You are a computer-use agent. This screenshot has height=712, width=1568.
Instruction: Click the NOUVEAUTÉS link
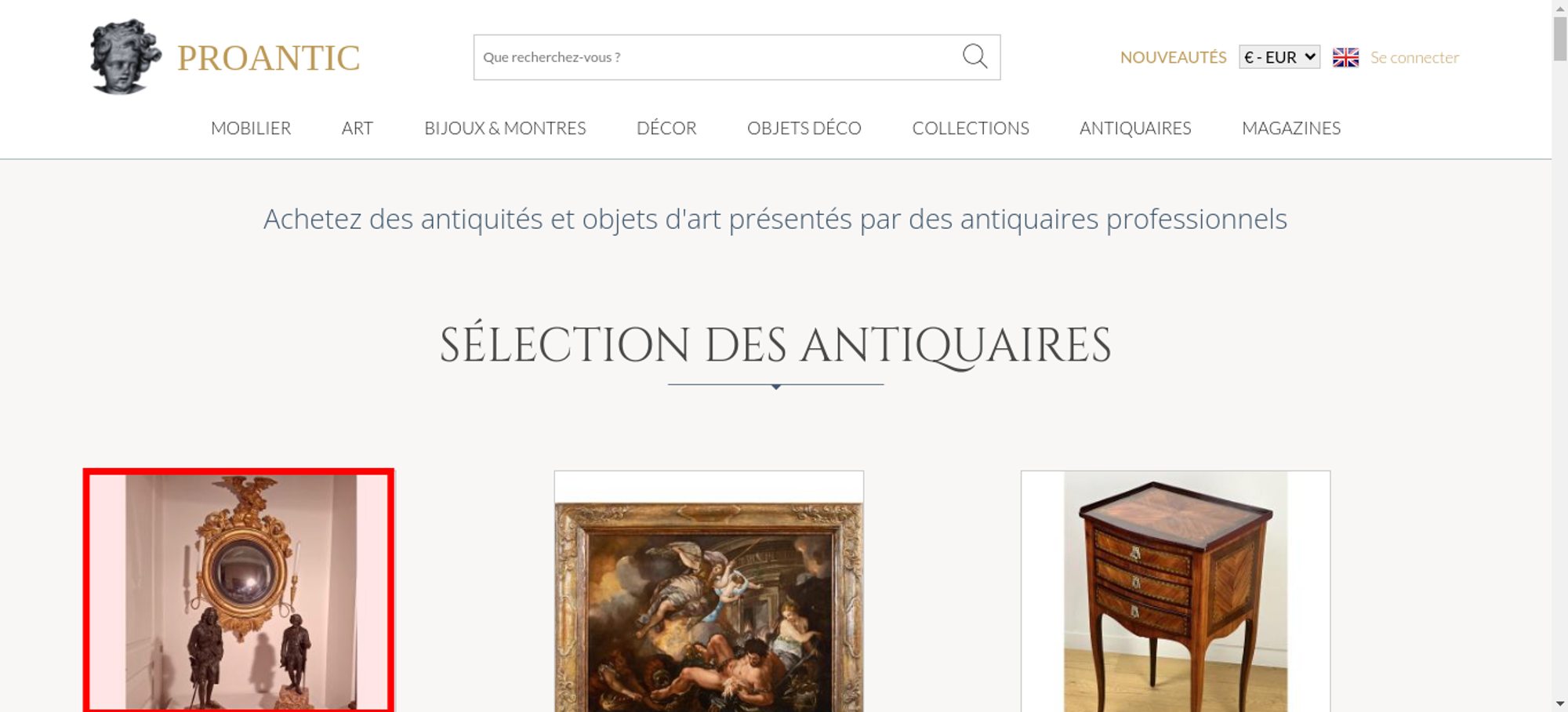click(x=1173, y=57)
